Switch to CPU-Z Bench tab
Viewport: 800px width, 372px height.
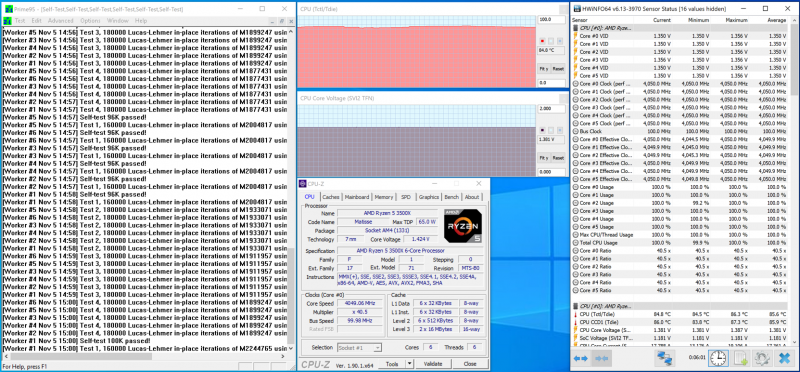point(452,197)
